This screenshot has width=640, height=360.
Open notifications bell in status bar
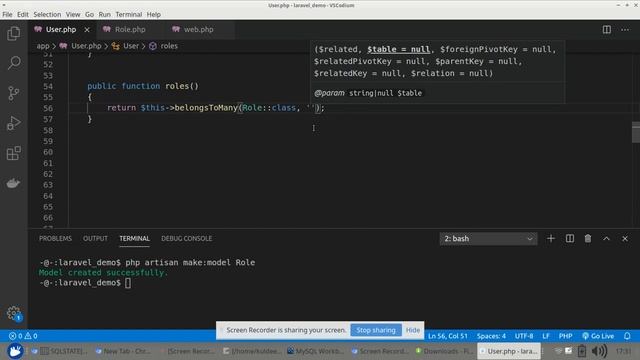point(627,336)
